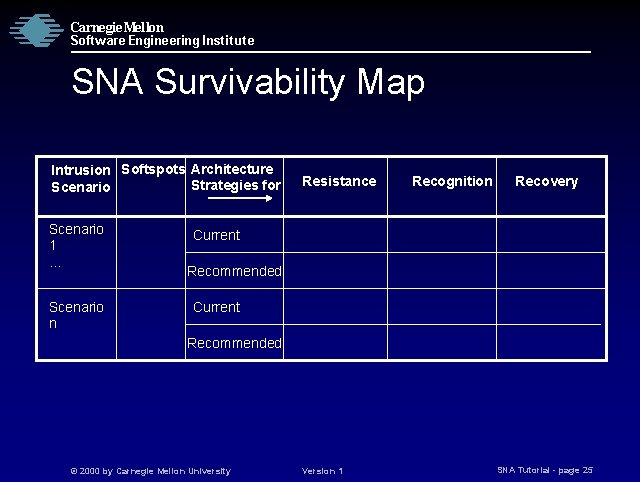Click the arrow under 'Strategies for'
The image size is (640, 482).
click(240, 198)
